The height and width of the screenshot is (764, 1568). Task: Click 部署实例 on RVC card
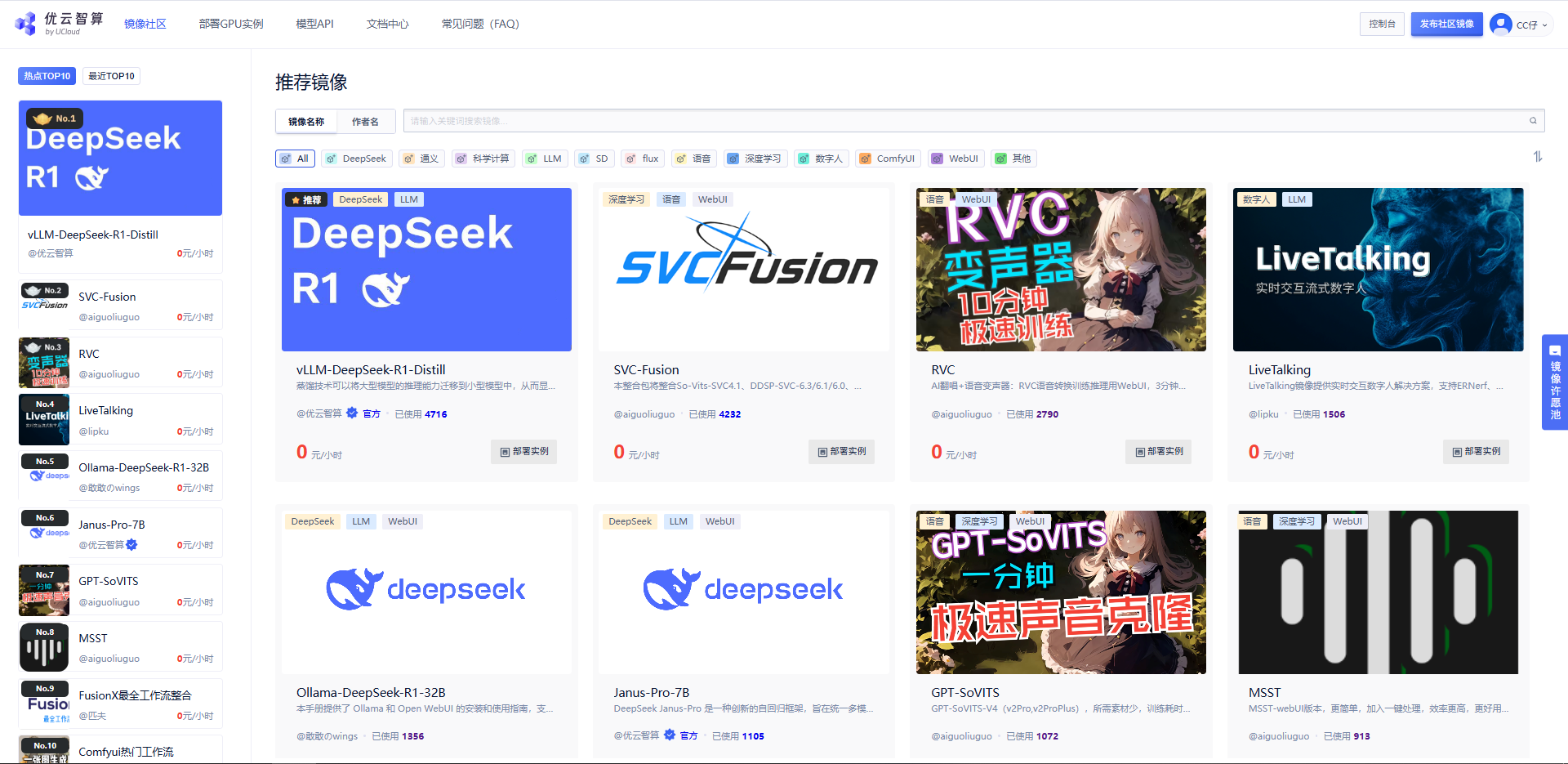coord(1158,451)
